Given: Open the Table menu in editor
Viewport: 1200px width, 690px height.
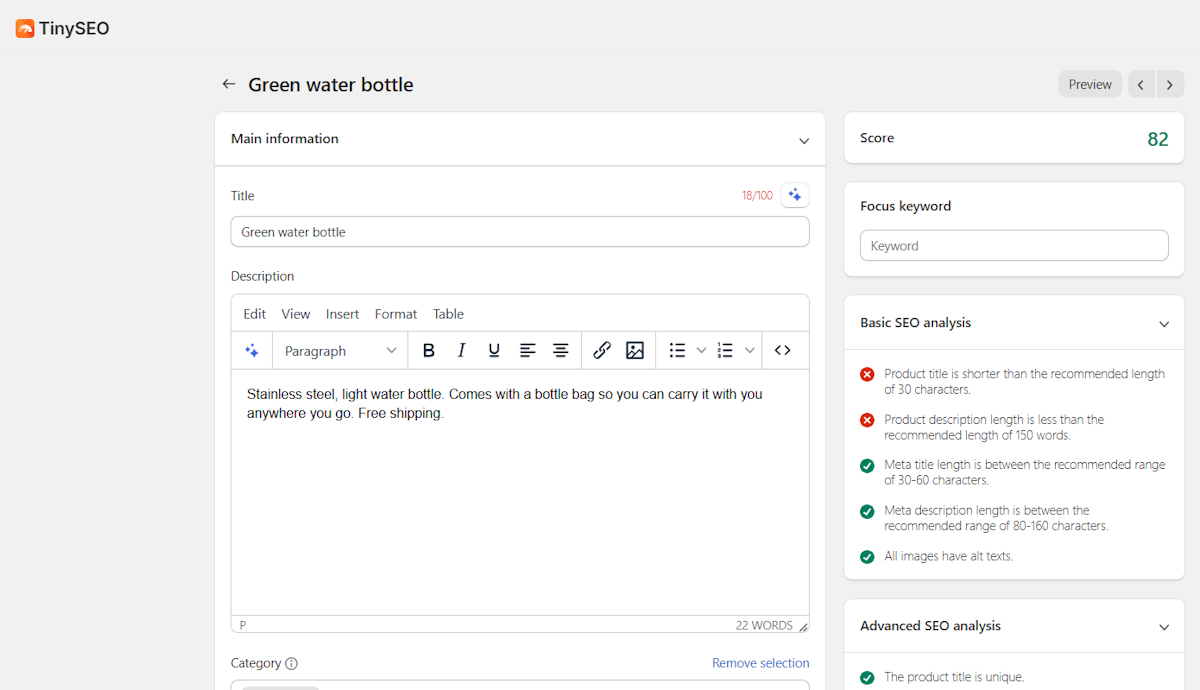Looking at the screenshot, I should pos(448,314).
